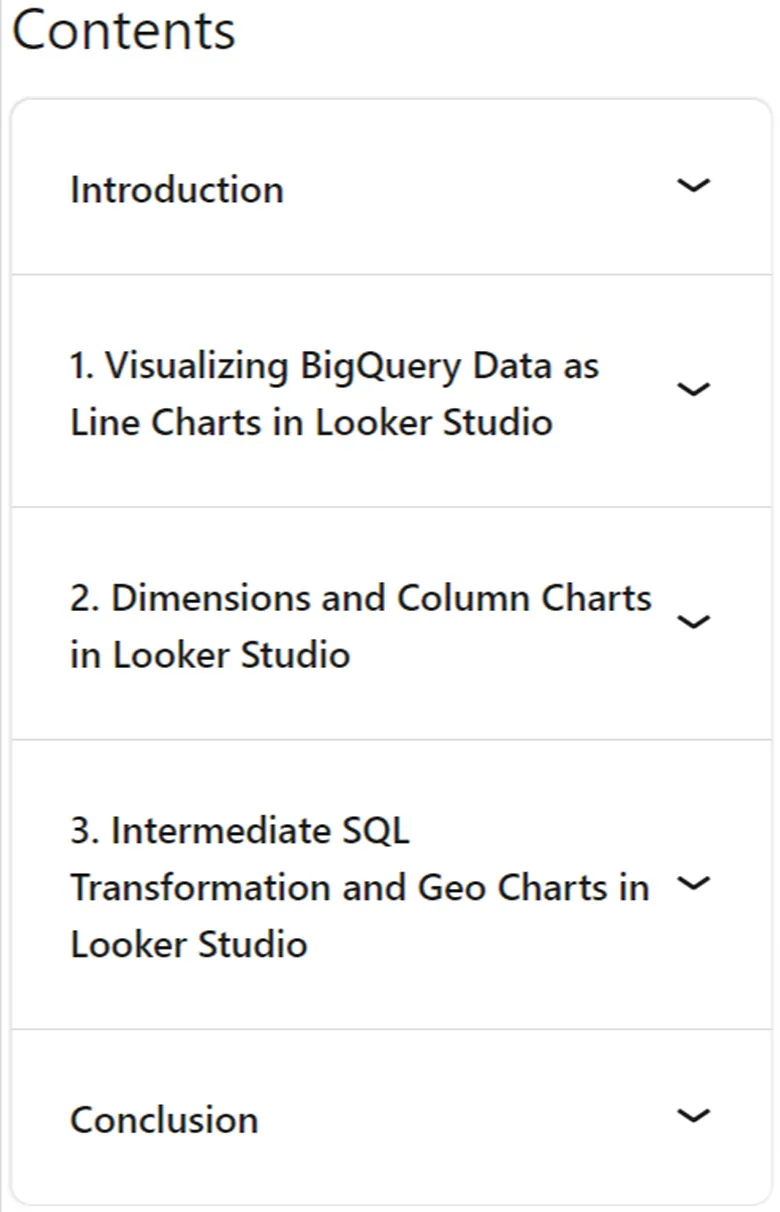
Task: Click 'Line Charts in Looker Studio' text
Action: pyautogui.click(x=311, y=422)
